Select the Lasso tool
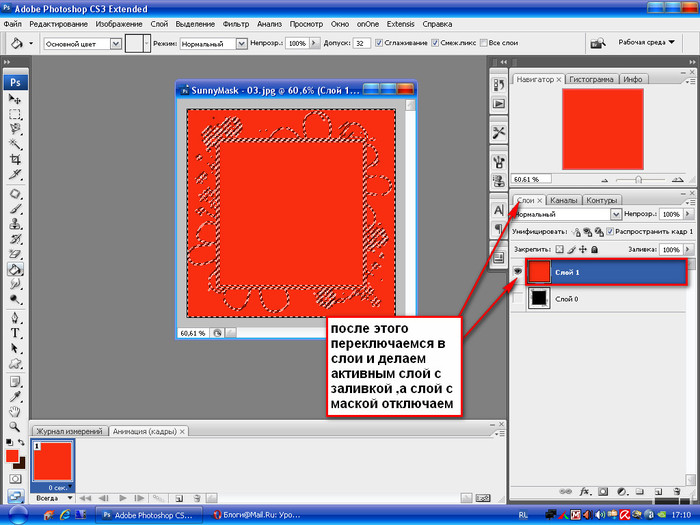 (x=15, y=129)
